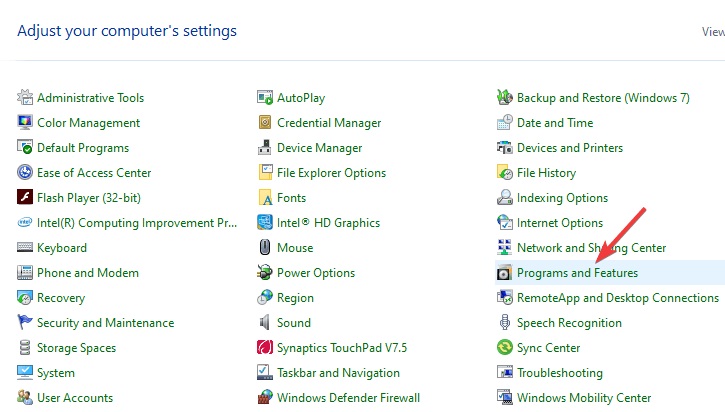Open the Recovery link
Screen dimensions: 725x412
pyautogui.click(x=61, y=298)
